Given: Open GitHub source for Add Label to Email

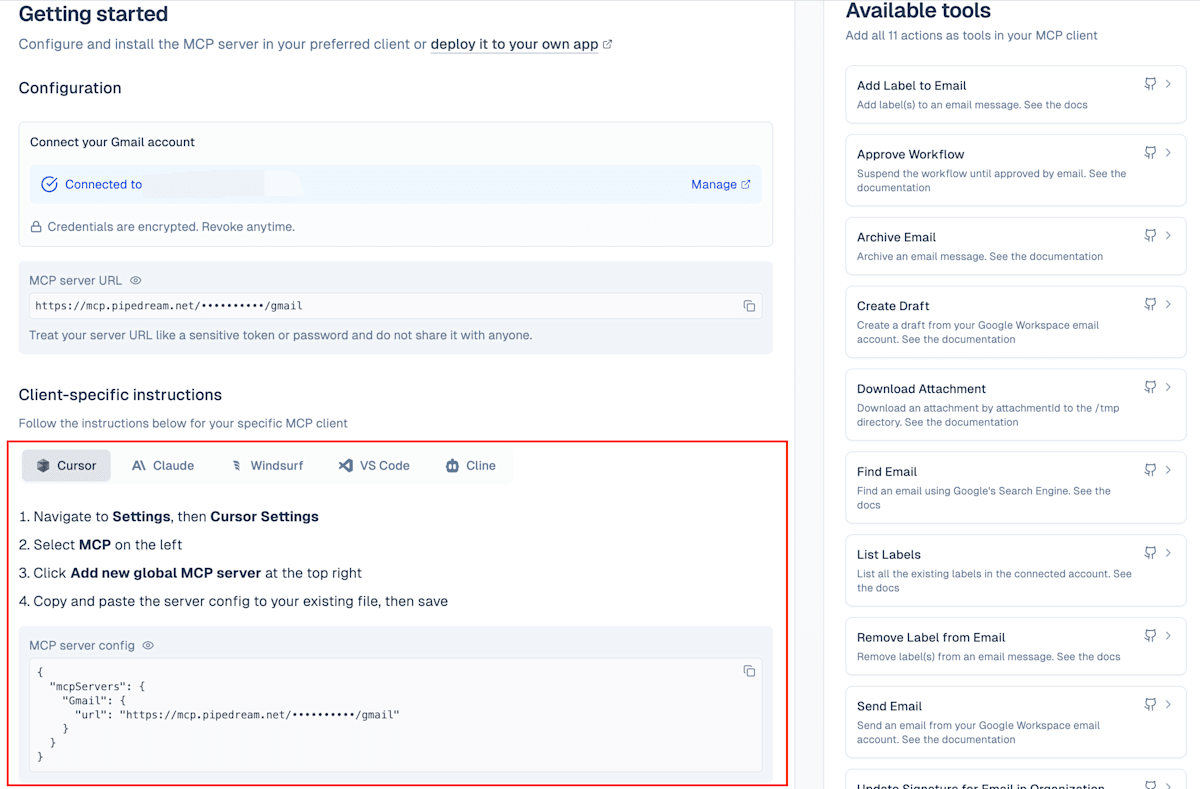Looking at the screenshot, I should pos(1150,85).
